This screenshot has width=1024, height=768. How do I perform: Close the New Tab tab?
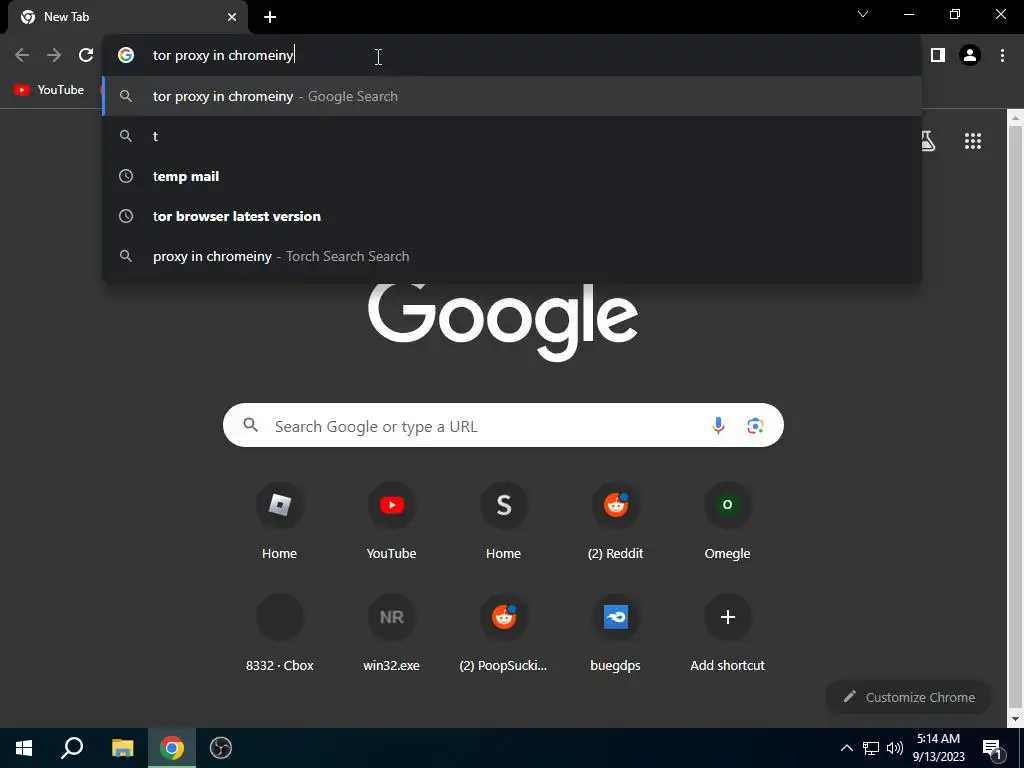232,17
